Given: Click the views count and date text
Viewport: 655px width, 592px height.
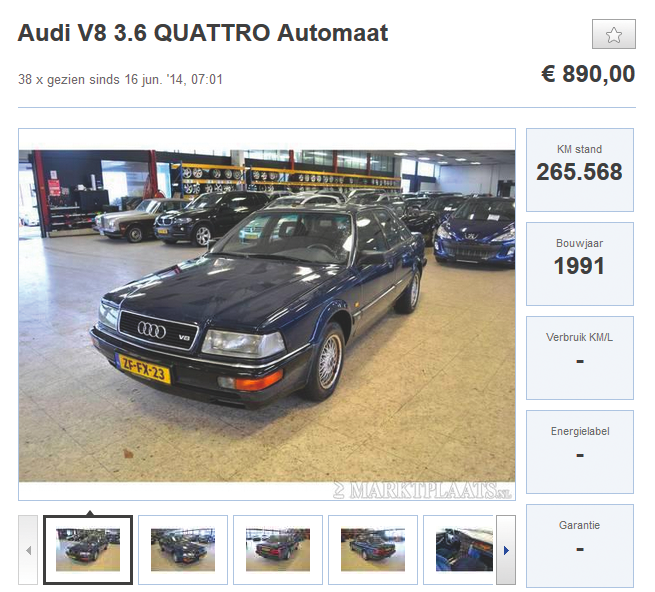Looking at the screenshot, I should [x=120, y=79].
